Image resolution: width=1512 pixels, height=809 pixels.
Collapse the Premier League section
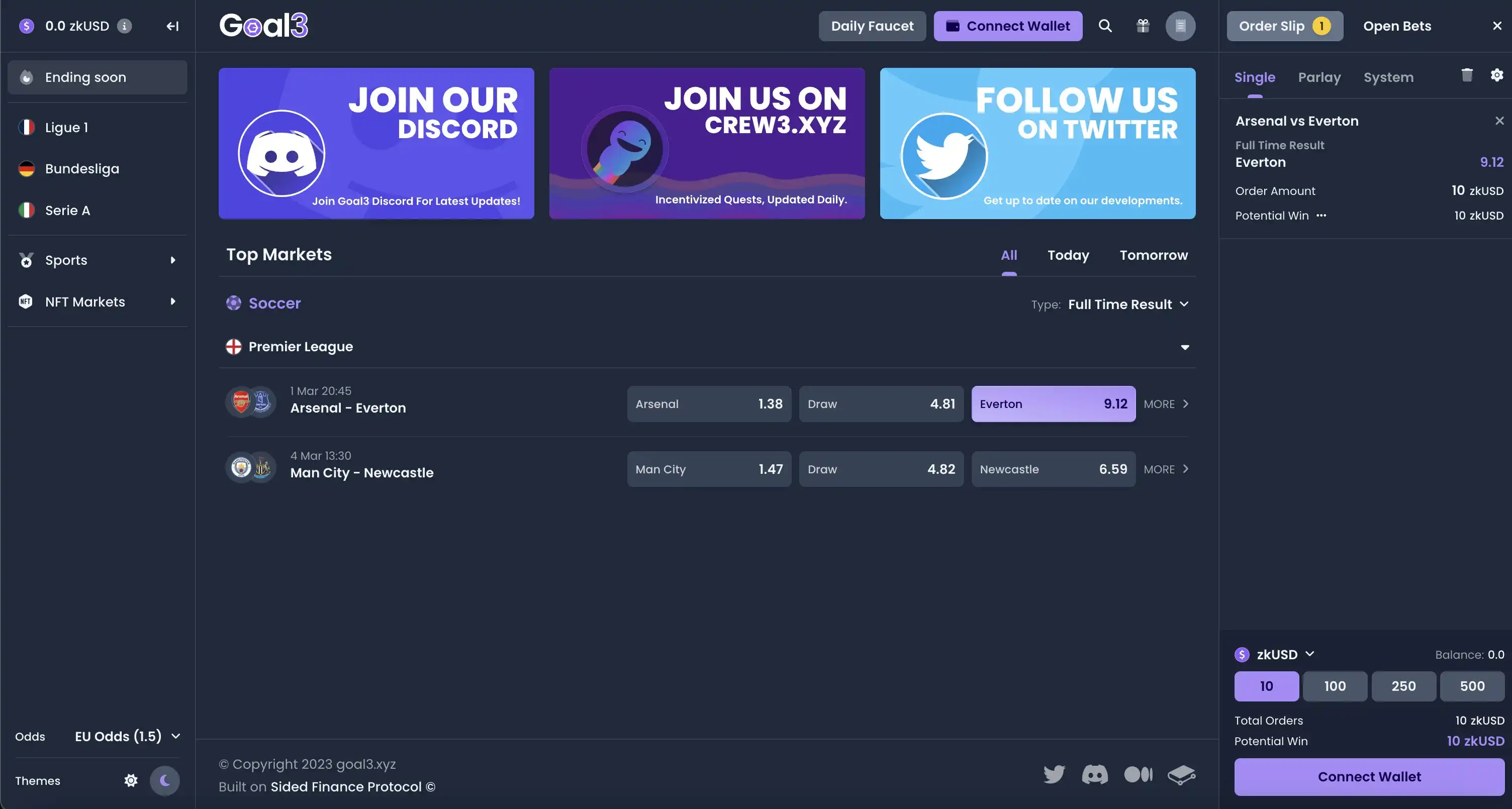pyautogui.click(x=1184, y=347)
